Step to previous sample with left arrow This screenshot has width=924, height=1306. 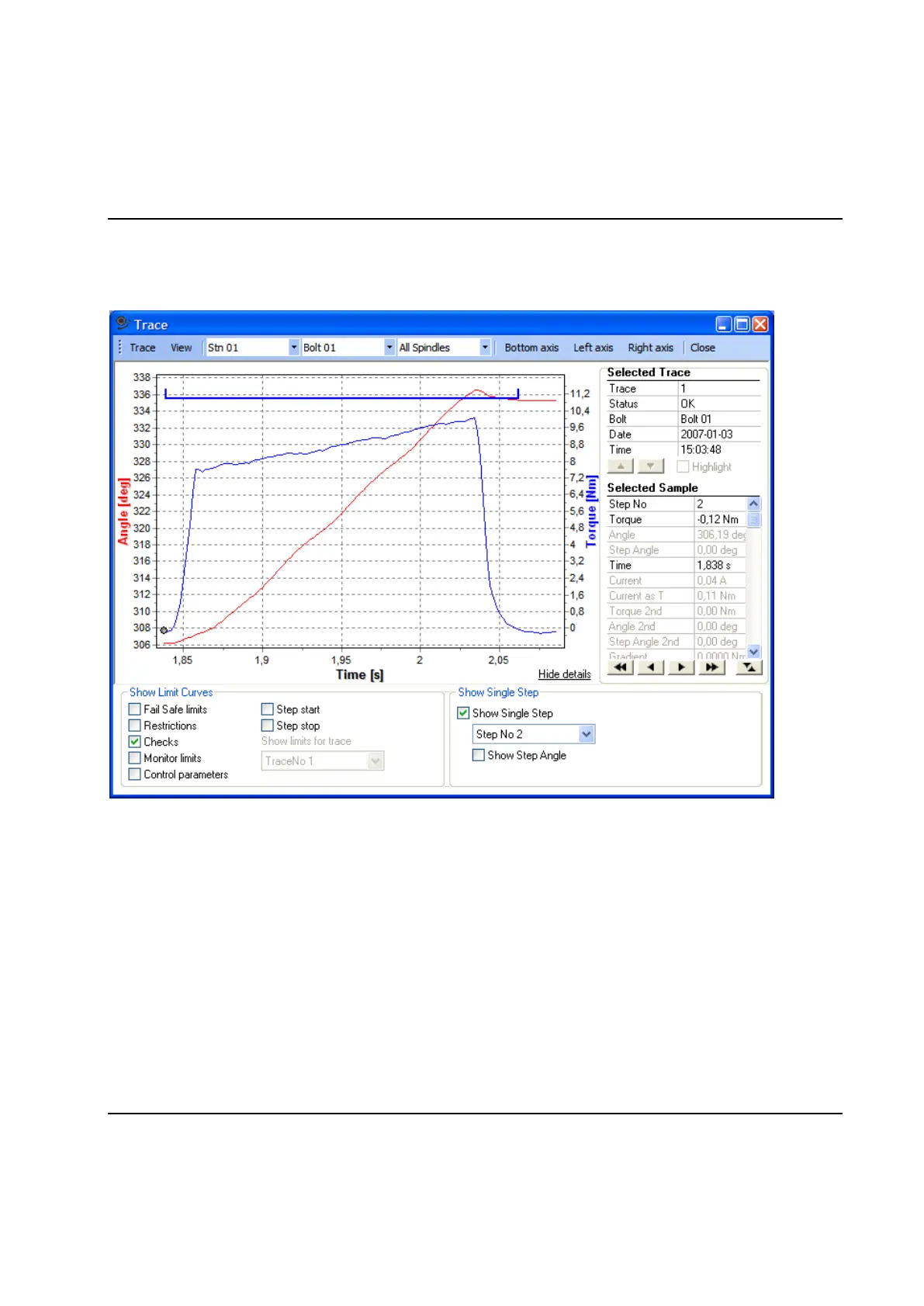651,667
